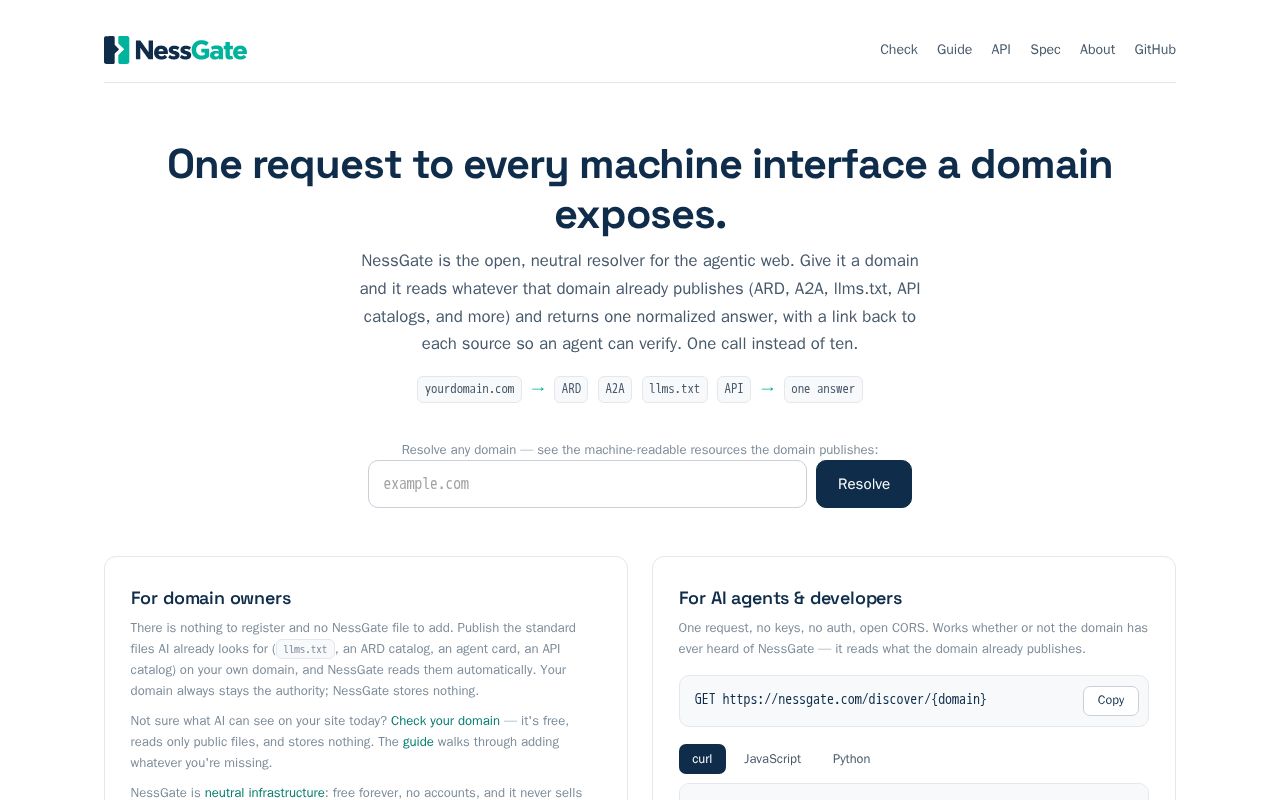Click the Resolve button
1280x800 pixels.
click(x=864, y=484)
